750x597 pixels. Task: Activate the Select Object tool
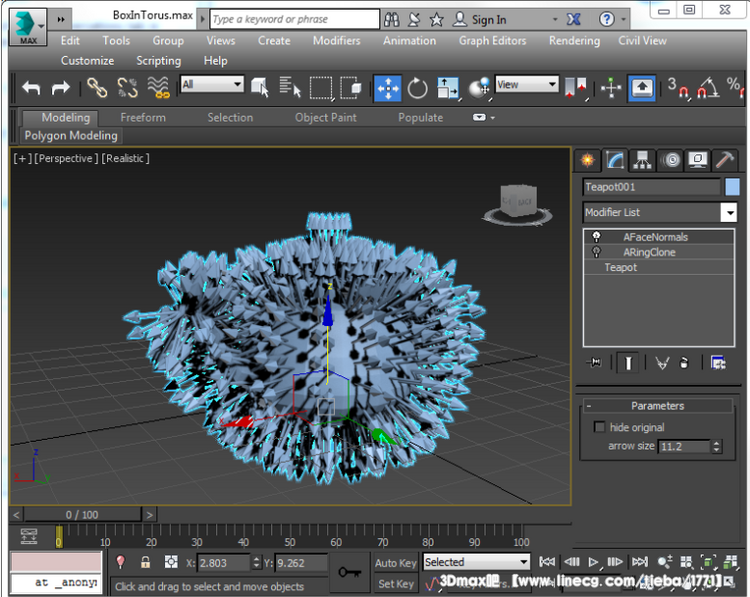pos(260,88)
